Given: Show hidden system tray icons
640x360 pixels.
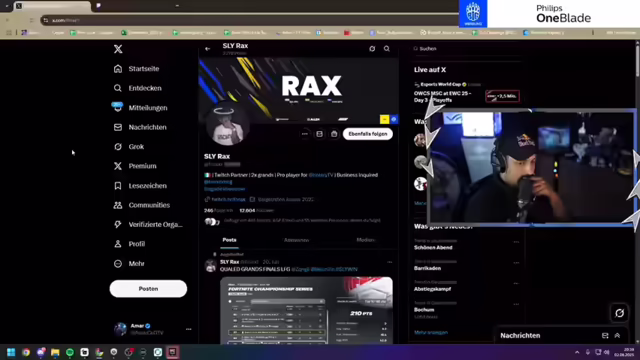Looking at the screenshot, I should pyautogui.click(x=577, y=352).
